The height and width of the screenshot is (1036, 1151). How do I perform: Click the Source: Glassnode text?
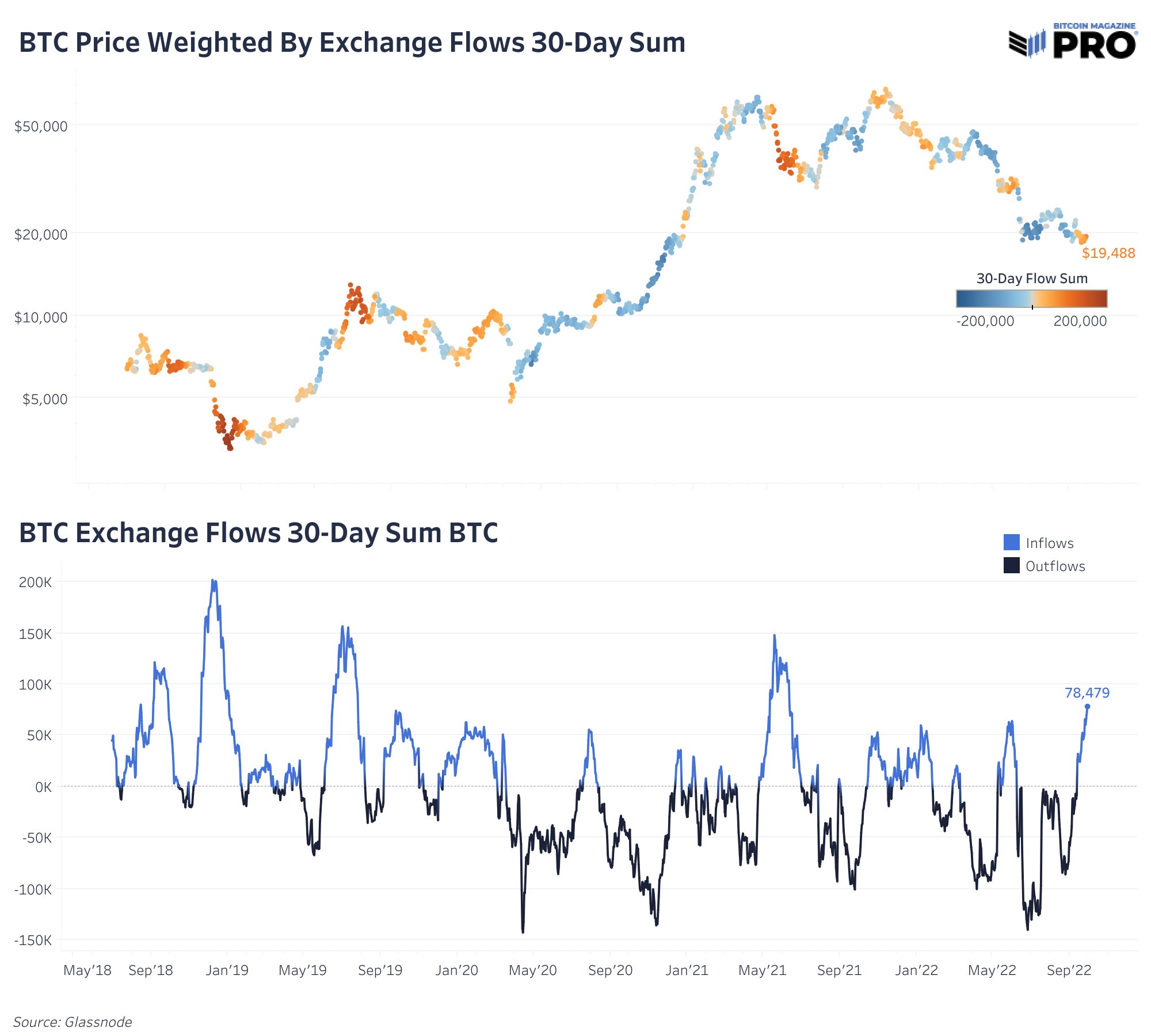pos(73,1022)
